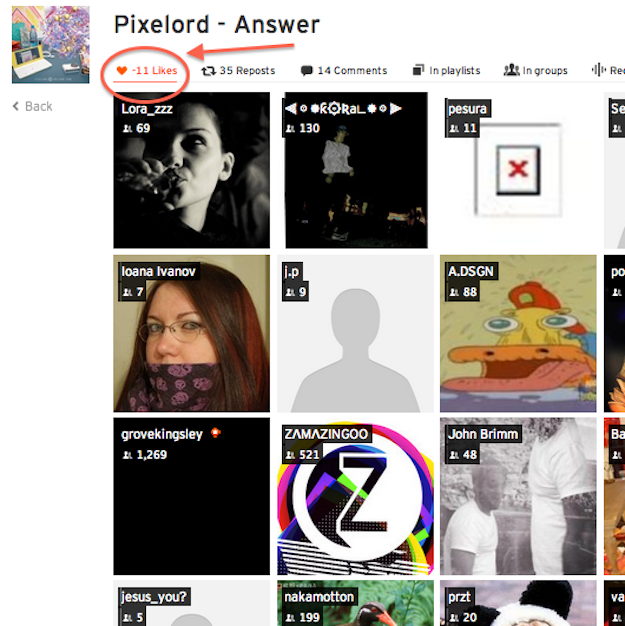625x626 pixels.
Task: Click the In groups people icon
Action: (511, 70)
